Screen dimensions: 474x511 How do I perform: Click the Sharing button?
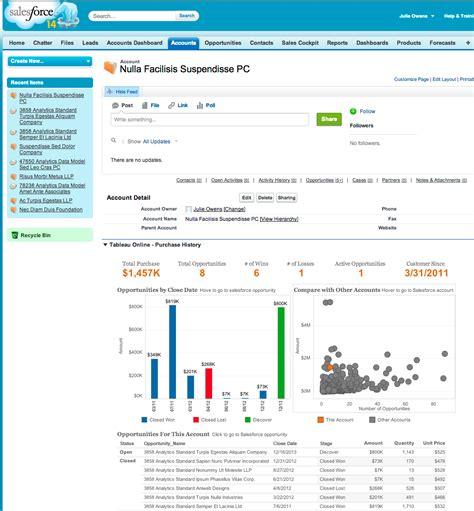287,198
